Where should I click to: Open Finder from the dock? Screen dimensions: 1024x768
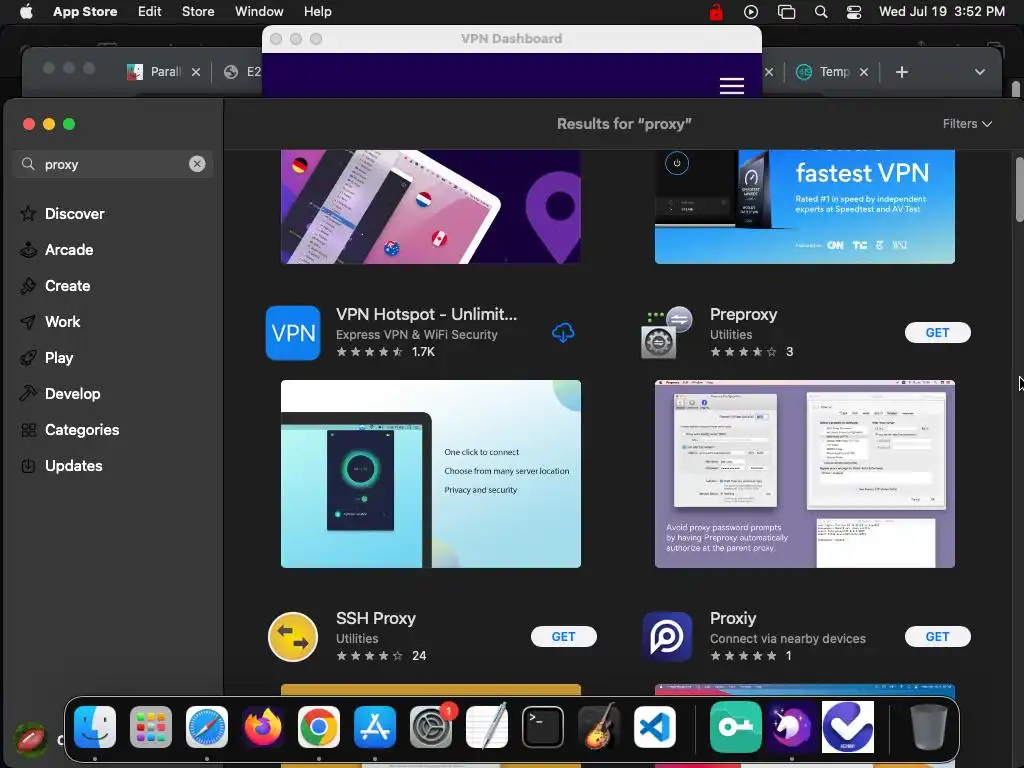pyautogui.click(x=95, y=727)
